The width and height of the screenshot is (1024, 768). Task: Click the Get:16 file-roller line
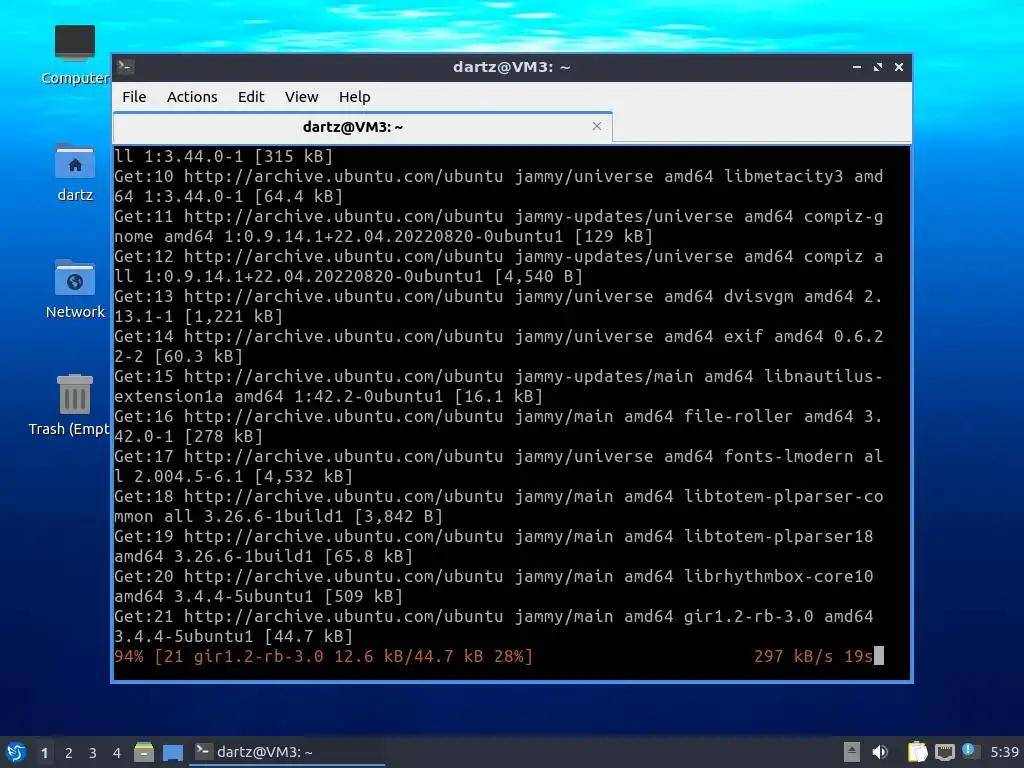click(x=499, y=426)
